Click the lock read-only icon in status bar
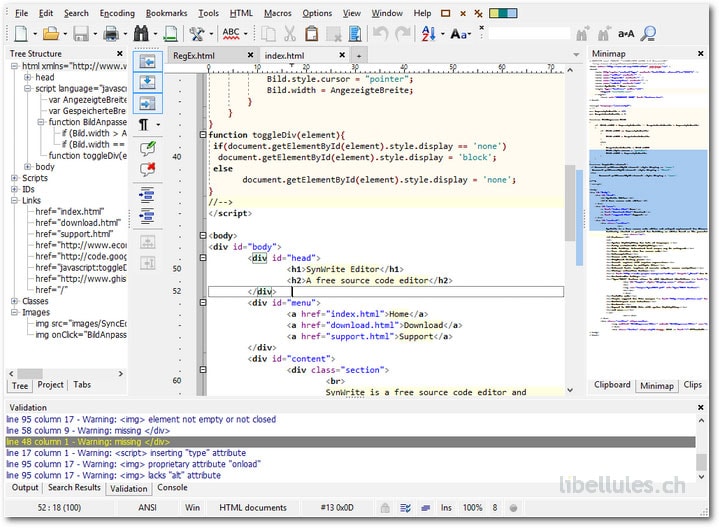 (385, 508)
